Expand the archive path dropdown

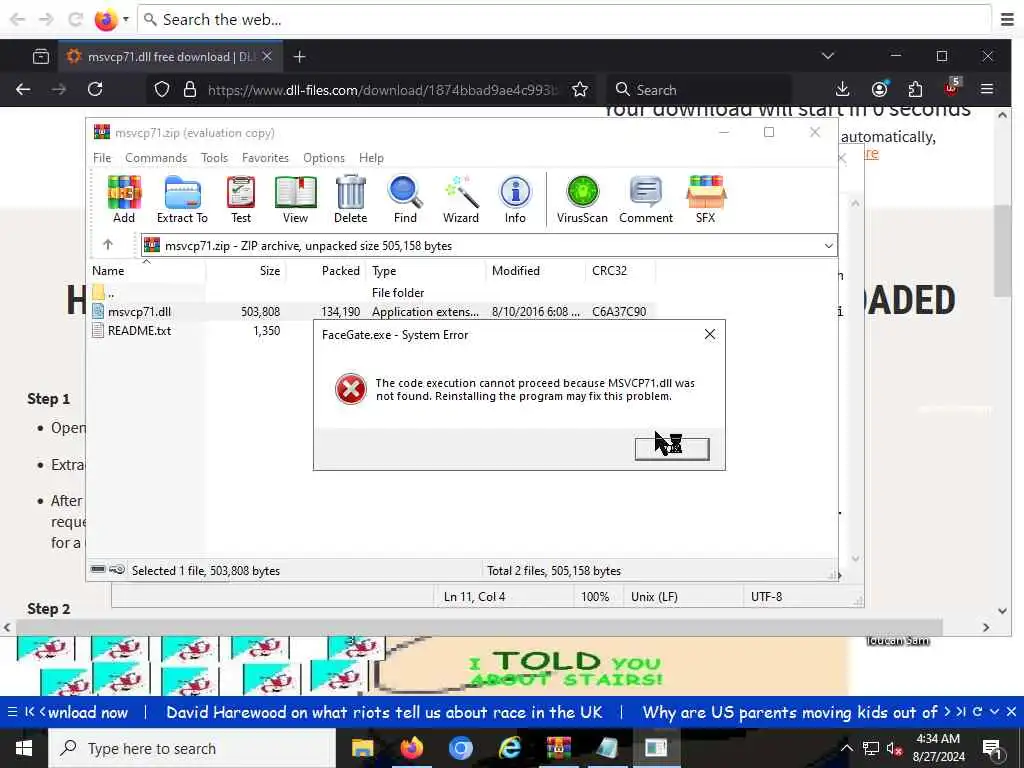point(828,246)
